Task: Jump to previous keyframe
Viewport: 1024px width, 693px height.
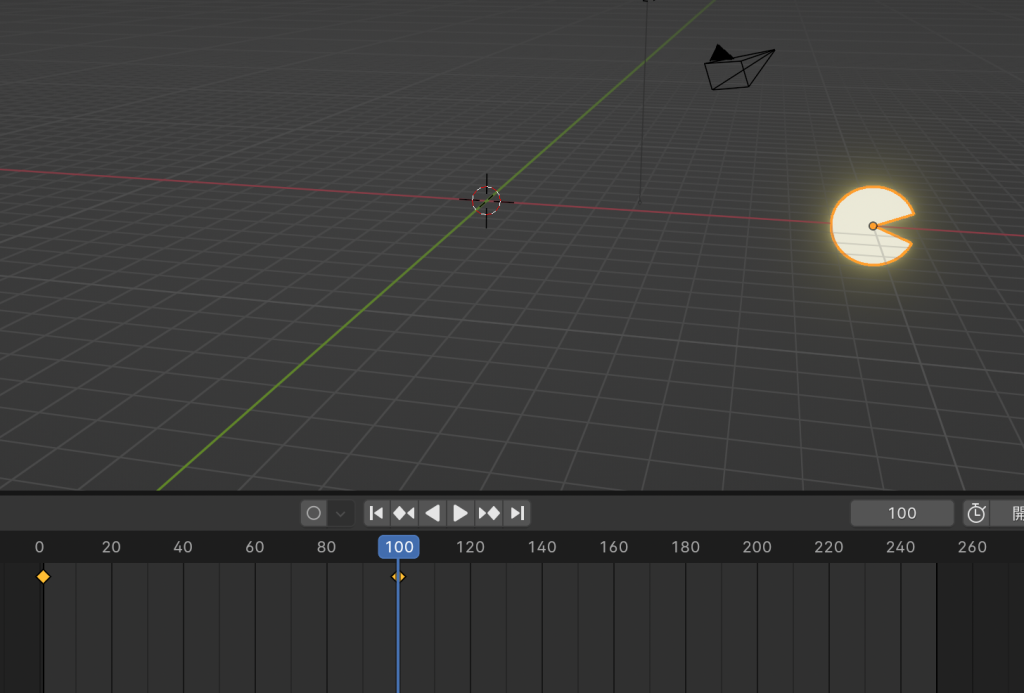Action: click(x=404, y=513)
